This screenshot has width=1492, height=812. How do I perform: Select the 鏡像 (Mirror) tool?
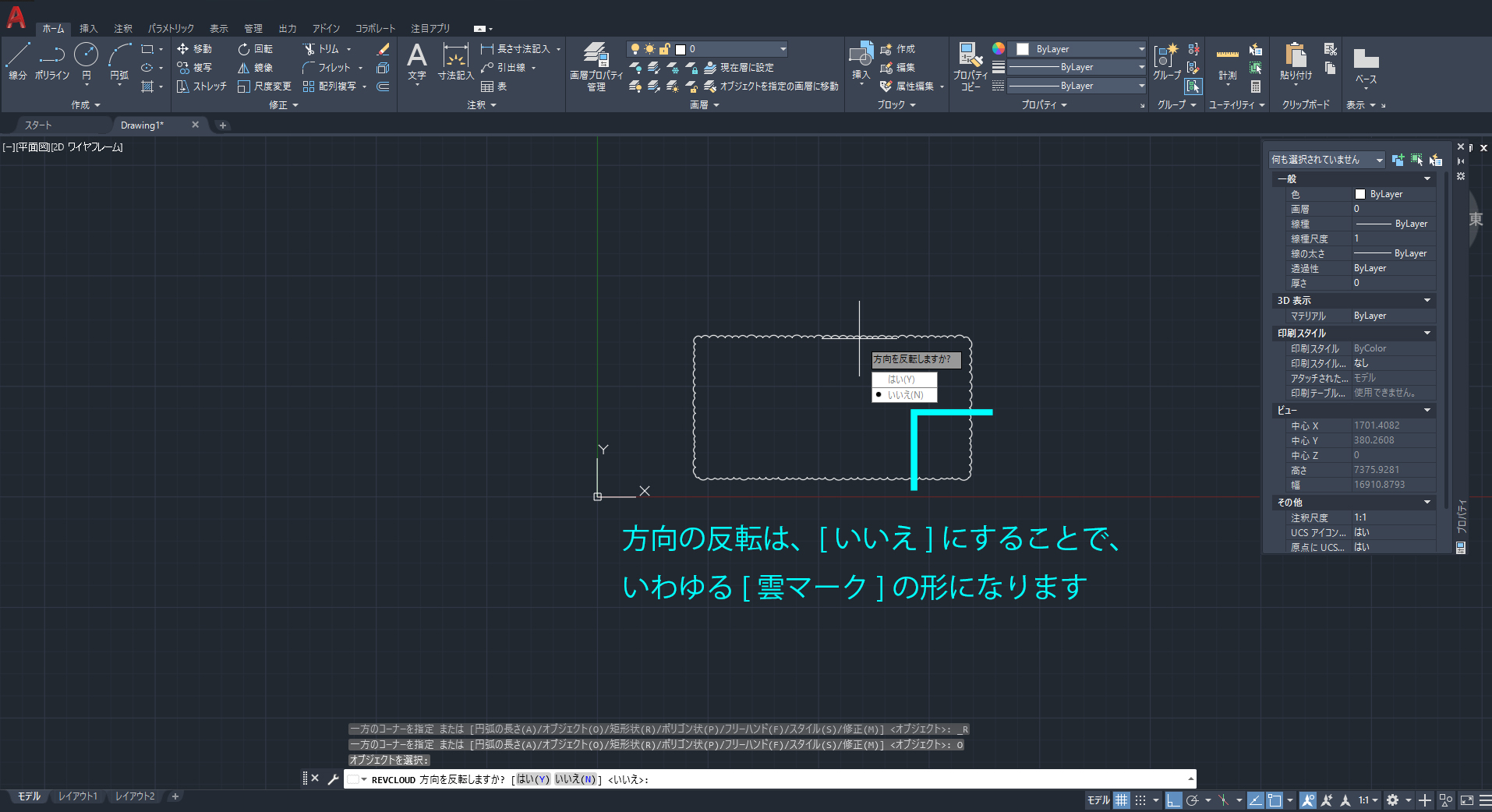pyautogui.click(x=257, y=67)
